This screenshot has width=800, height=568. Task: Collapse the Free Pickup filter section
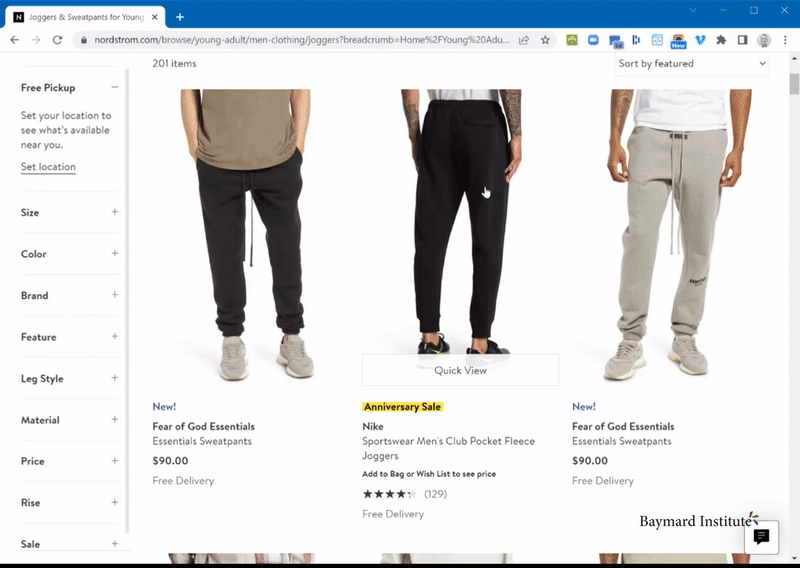point(115,88)
